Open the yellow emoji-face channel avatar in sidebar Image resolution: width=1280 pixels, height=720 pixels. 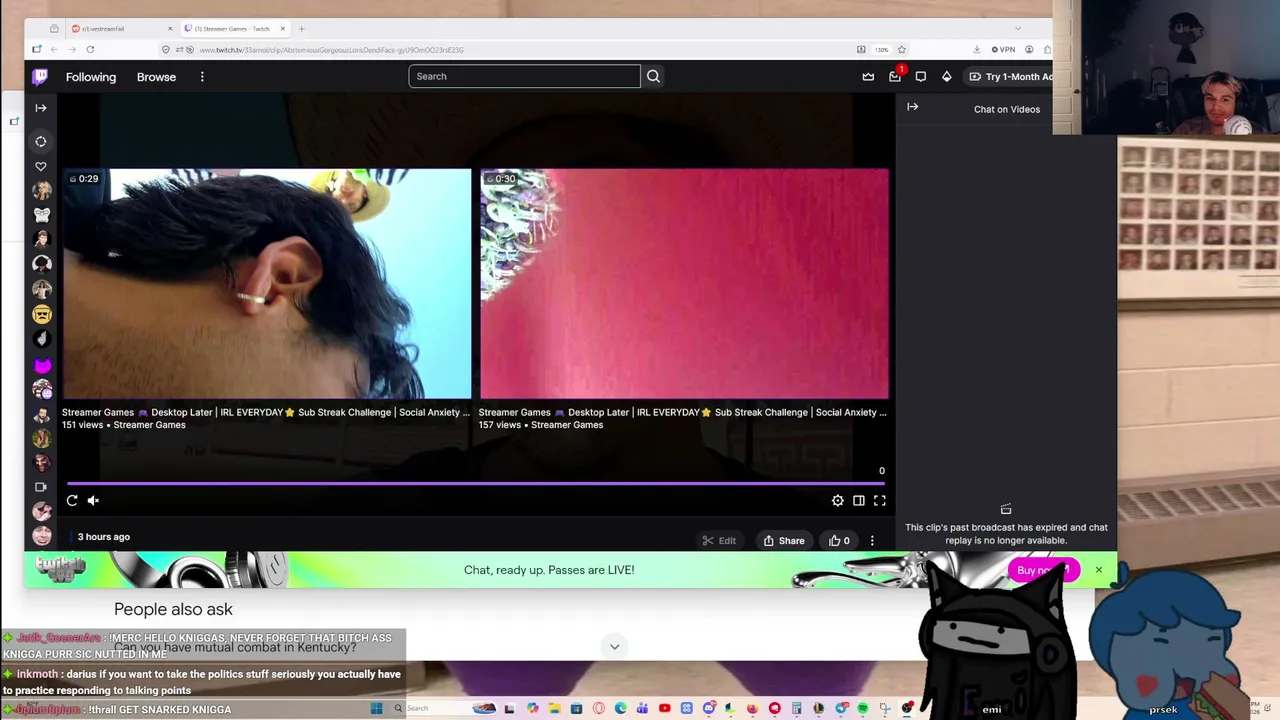click(42, 315)
